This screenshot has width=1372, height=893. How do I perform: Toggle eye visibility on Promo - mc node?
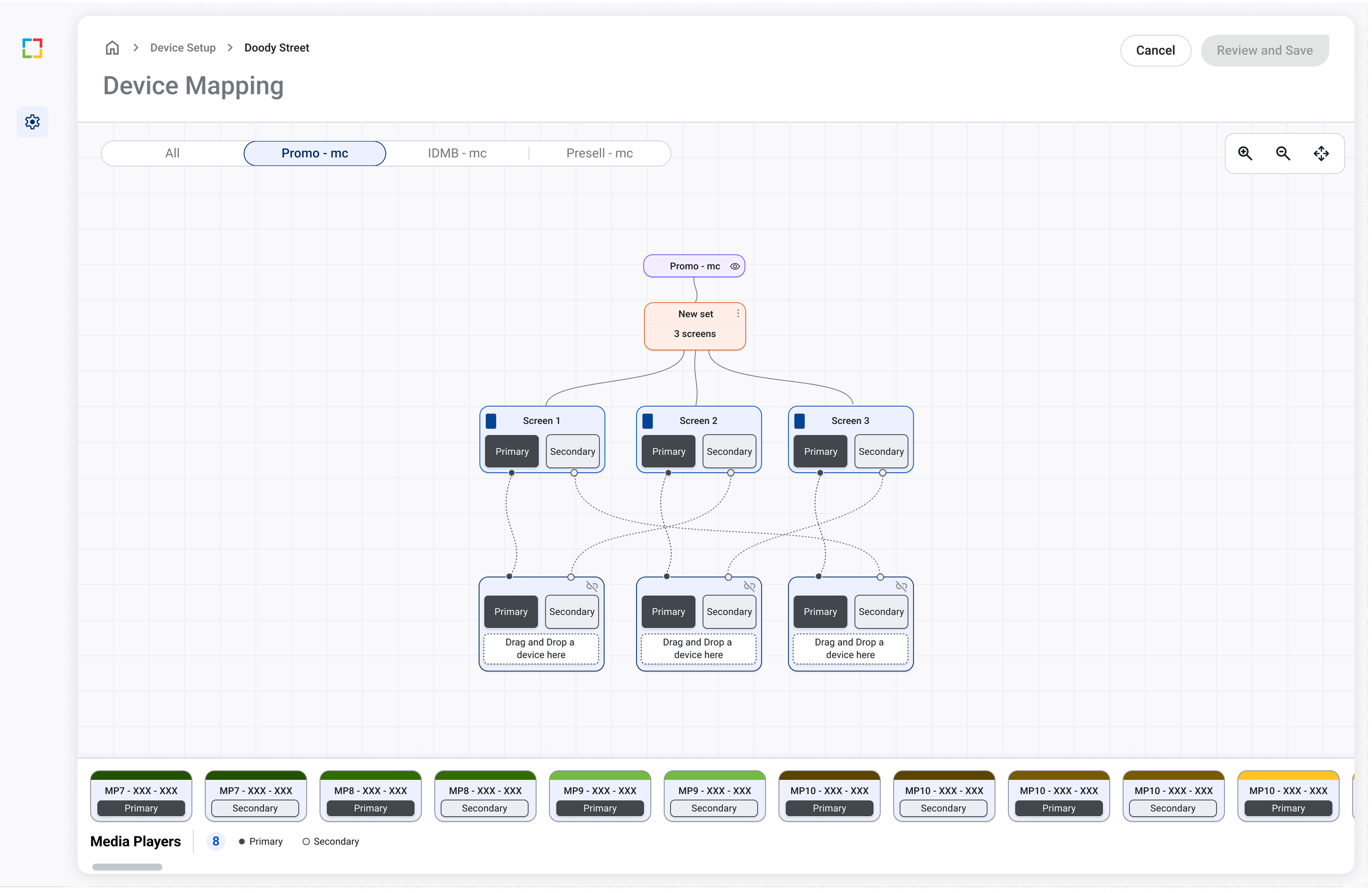click(735, 266)
